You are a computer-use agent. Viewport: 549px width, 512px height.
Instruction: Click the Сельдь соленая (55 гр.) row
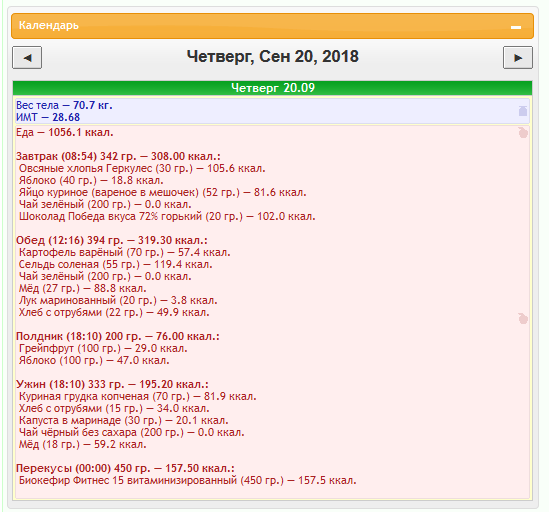pyautogui.click(x=116, y=264)
